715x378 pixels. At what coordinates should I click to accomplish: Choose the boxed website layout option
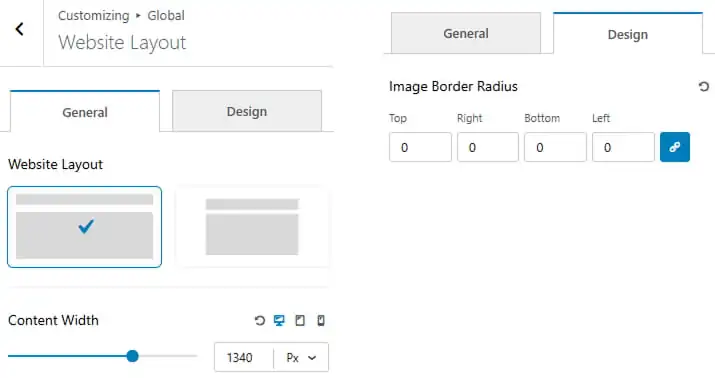pyautogui.click(x=252, y=227)
